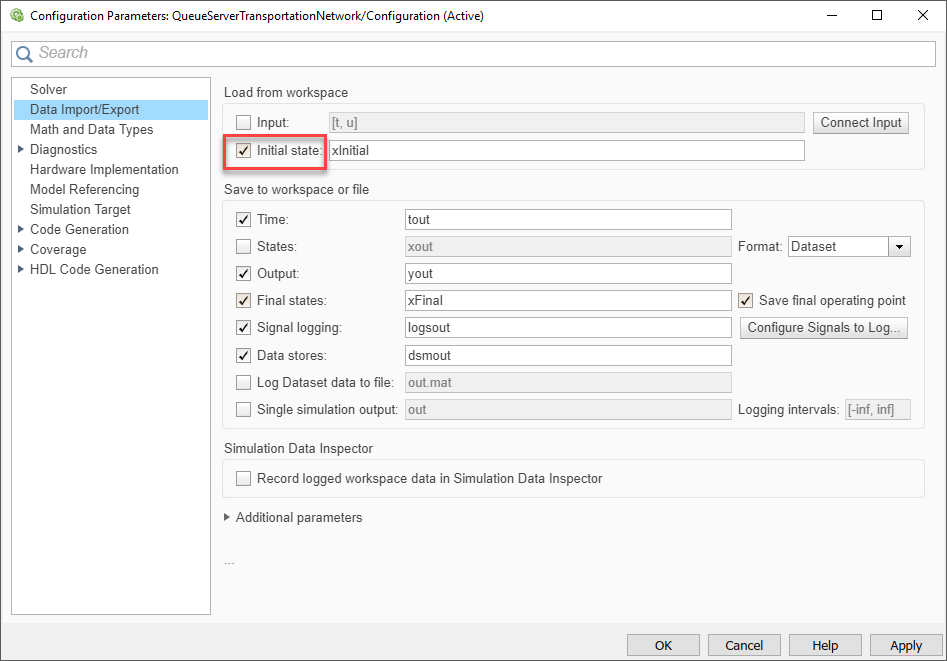Image resolution: width=947 pixels, height=661 pixels.
Task: Toggle the States checkbox
Action: (244, 246)
